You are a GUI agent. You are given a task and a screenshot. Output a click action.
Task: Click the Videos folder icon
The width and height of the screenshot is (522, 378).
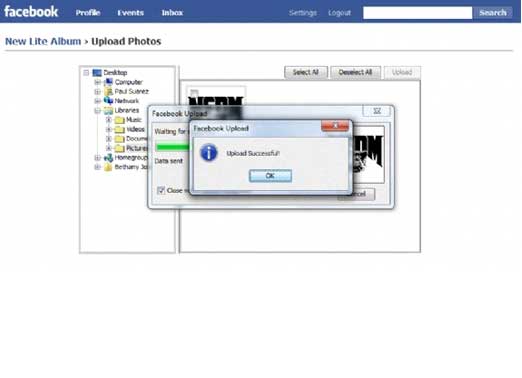click(120, 129)
